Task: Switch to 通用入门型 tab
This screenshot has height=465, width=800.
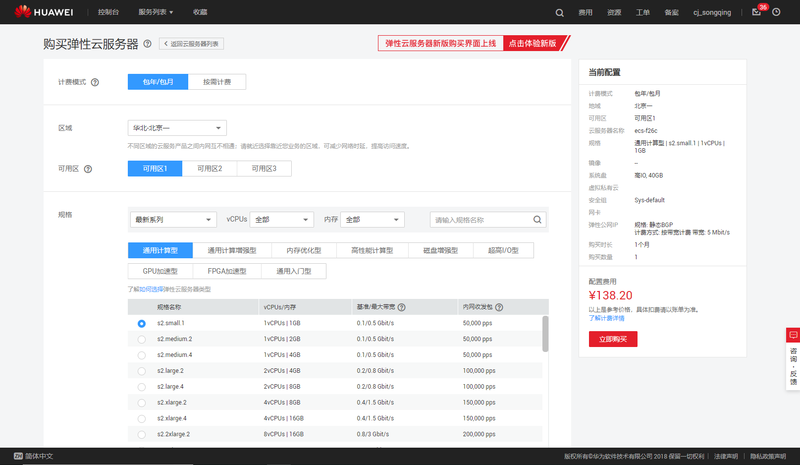Action: (294, 271)
